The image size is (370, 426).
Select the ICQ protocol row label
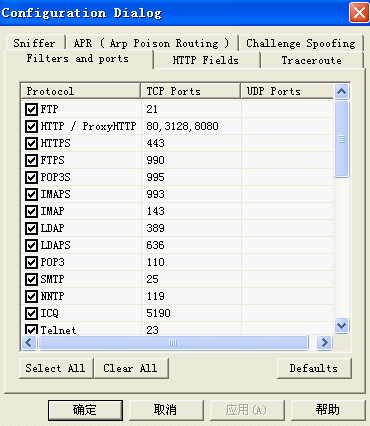[49, 313]
